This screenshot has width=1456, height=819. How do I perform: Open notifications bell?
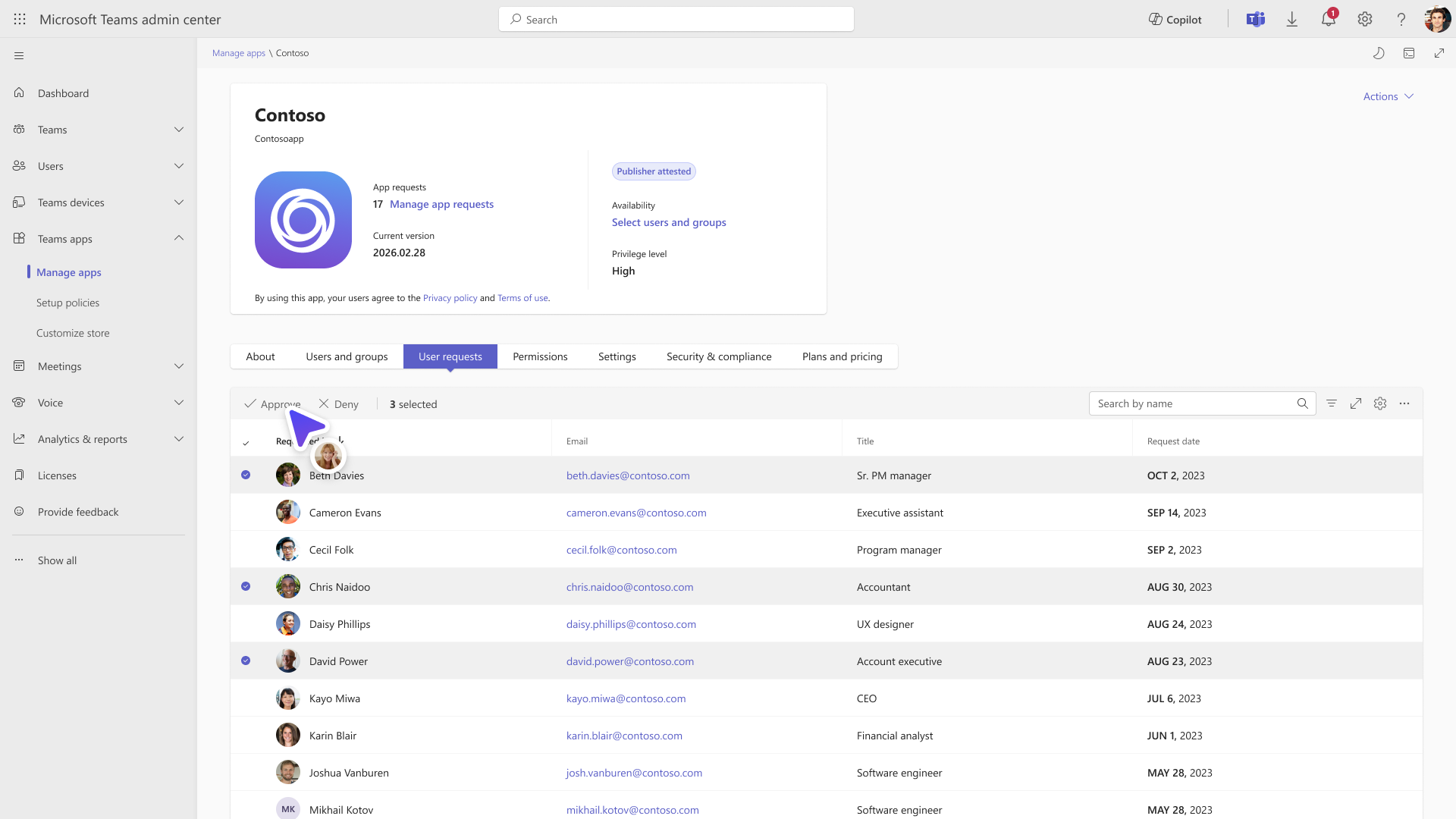1329,20
